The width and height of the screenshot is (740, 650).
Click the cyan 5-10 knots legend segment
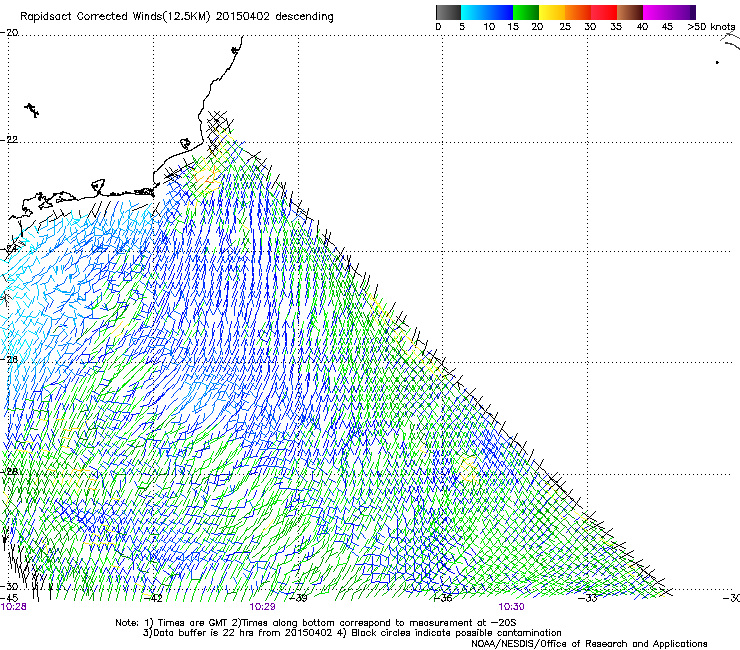pyautogui.click(x=474, y=12)
